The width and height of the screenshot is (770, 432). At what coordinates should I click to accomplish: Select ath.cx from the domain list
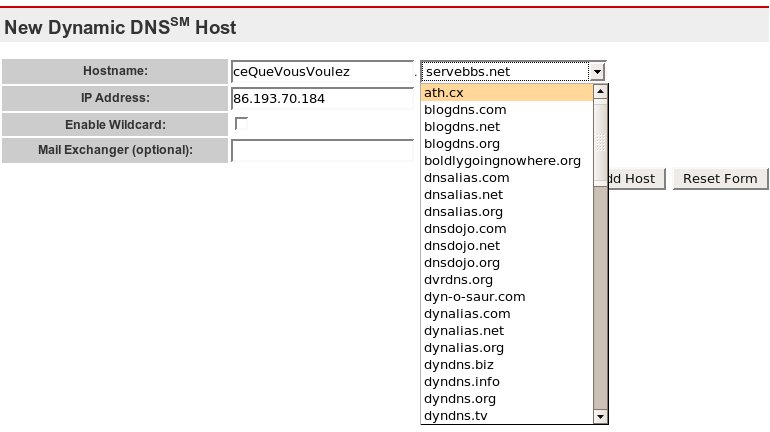pyautogui.click(x=506, y=93)
